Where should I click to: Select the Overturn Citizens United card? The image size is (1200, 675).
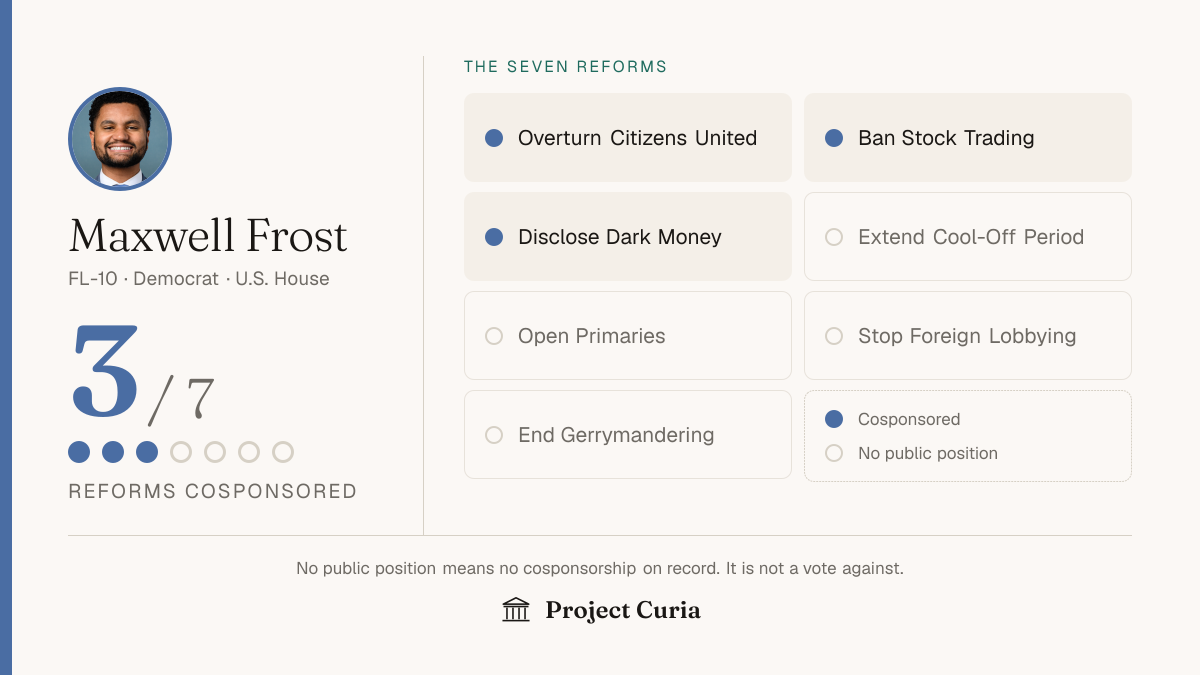628,138
